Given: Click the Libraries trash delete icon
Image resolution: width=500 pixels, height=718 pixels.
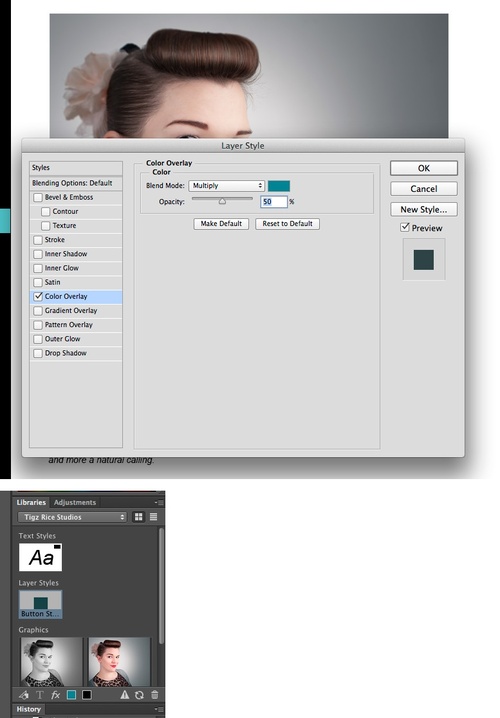Looking at the screenshot, I should coord(155,695).
